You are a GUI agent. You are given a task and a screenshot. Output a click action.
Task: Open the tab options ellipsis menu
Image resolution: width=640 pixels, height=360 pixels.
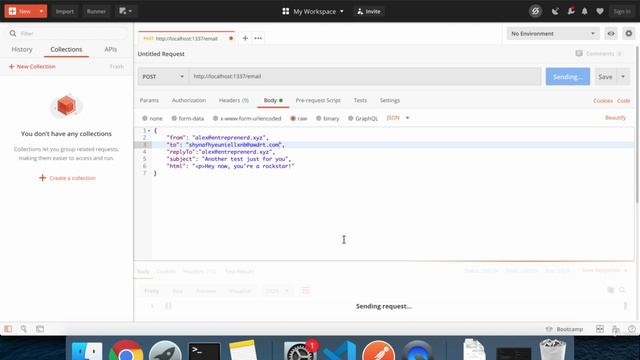pyautogui.click(x=258, y=38)
